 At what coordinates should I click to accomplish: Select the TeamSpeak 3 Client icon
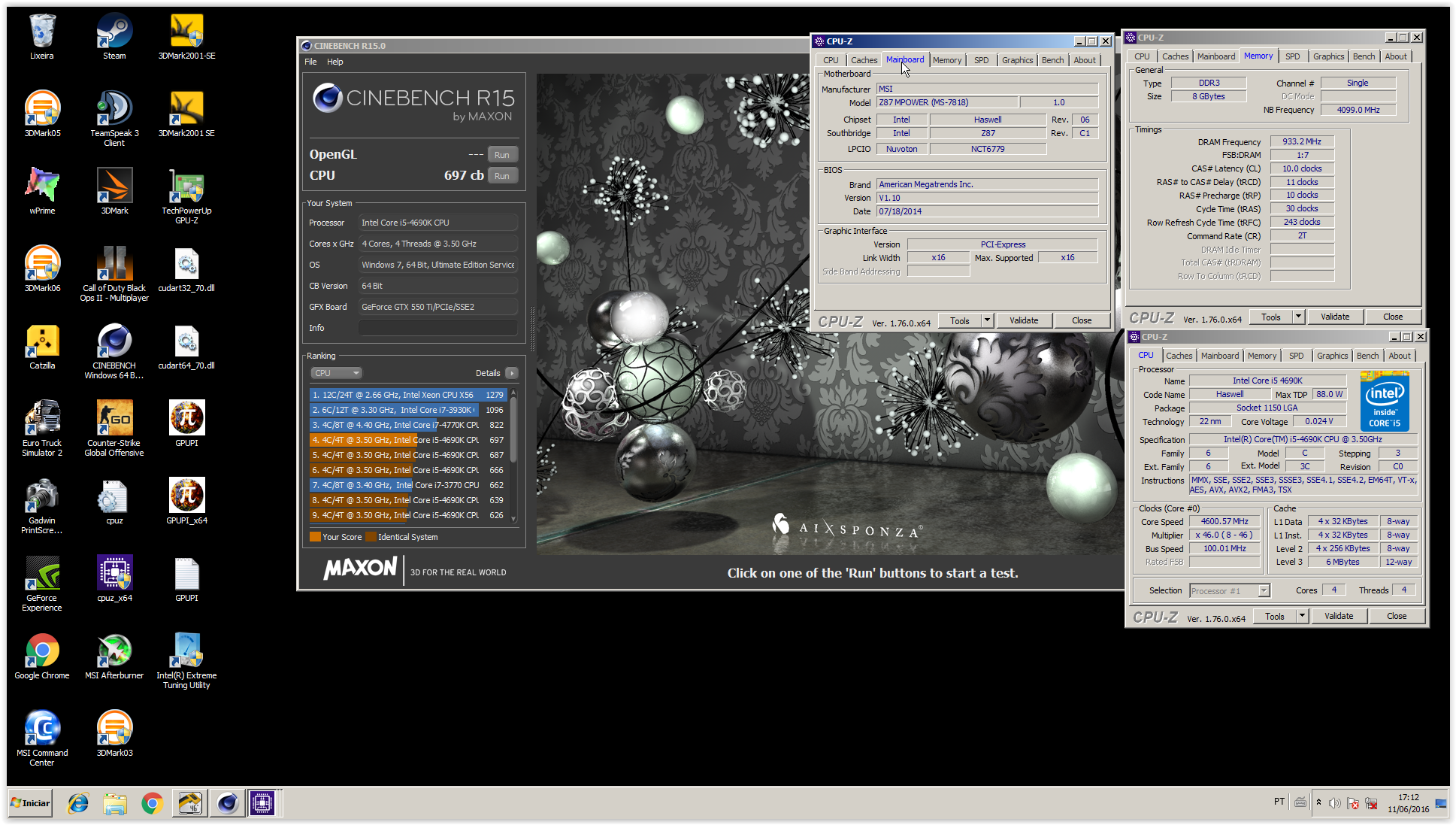click(x=114, y=119)
